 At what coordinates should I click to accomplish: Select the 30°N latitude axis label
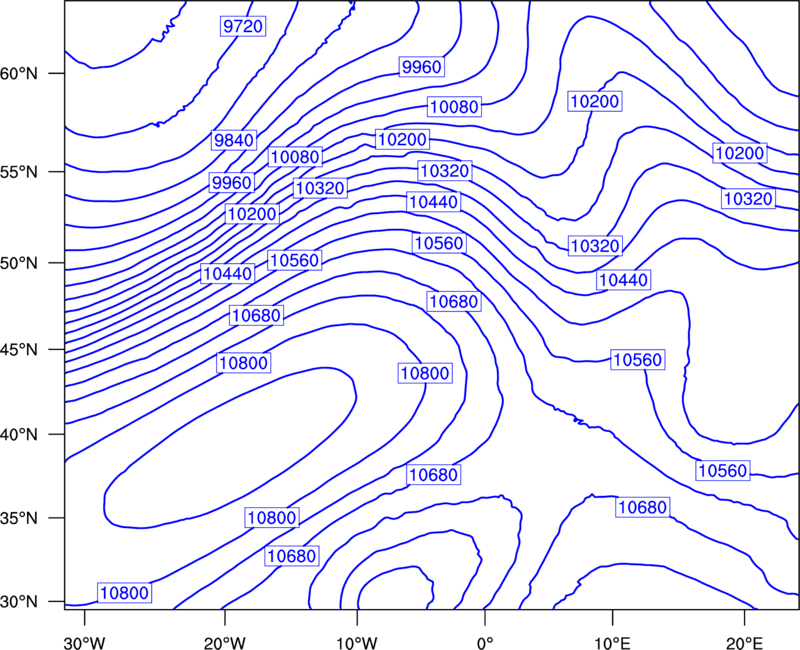(19, 602)
